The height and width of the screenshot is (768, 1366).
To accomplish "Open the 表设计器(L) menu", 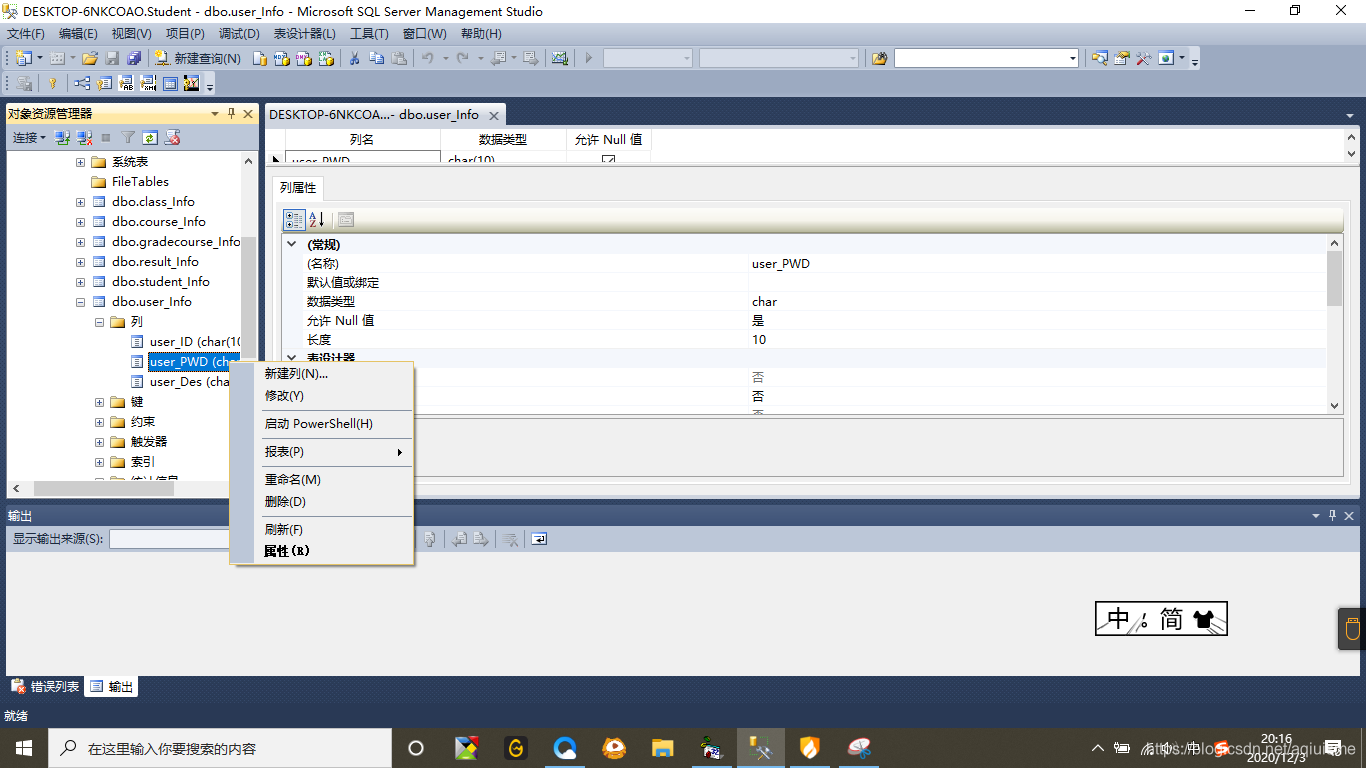I will (x=305, y=34).
